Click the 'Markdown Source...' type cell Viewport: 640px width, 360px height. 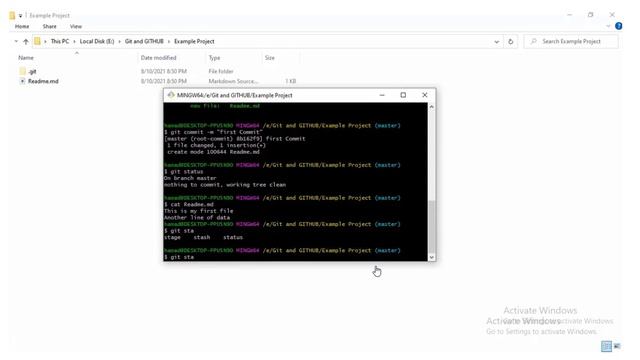[x=233, y=81]
